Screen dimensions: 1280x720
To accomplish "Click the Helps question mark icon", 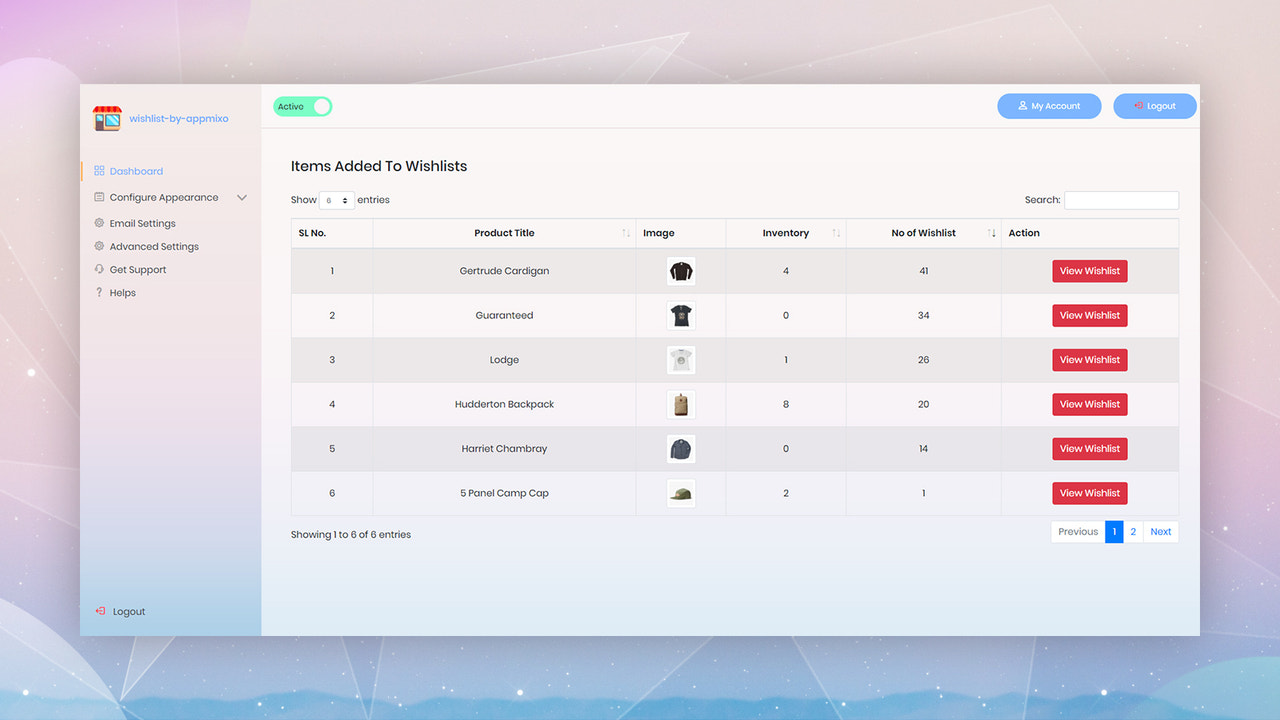I will pos(100,292).
